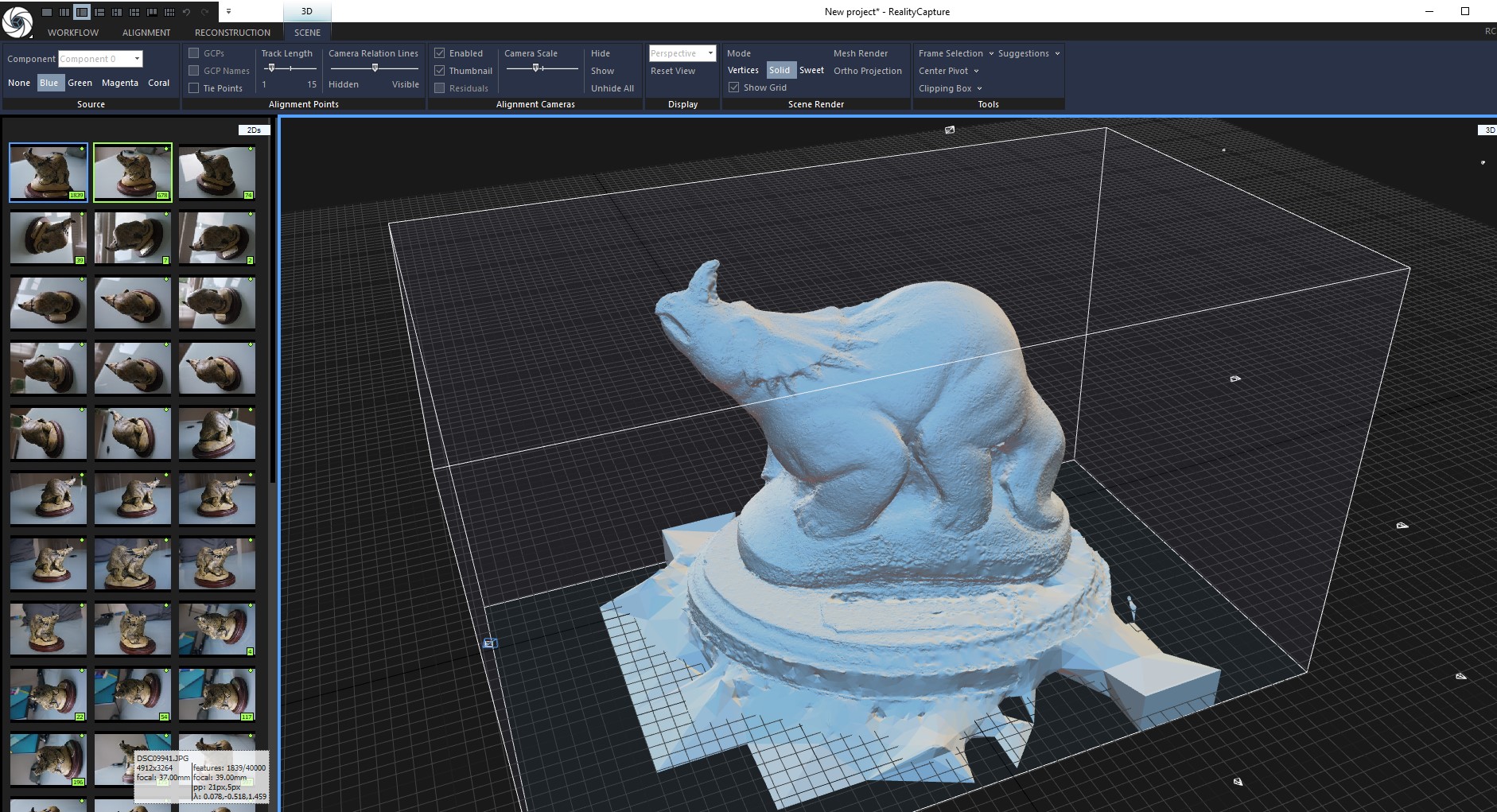Open the RealityCapture application menu logo

tap(17, 21)
